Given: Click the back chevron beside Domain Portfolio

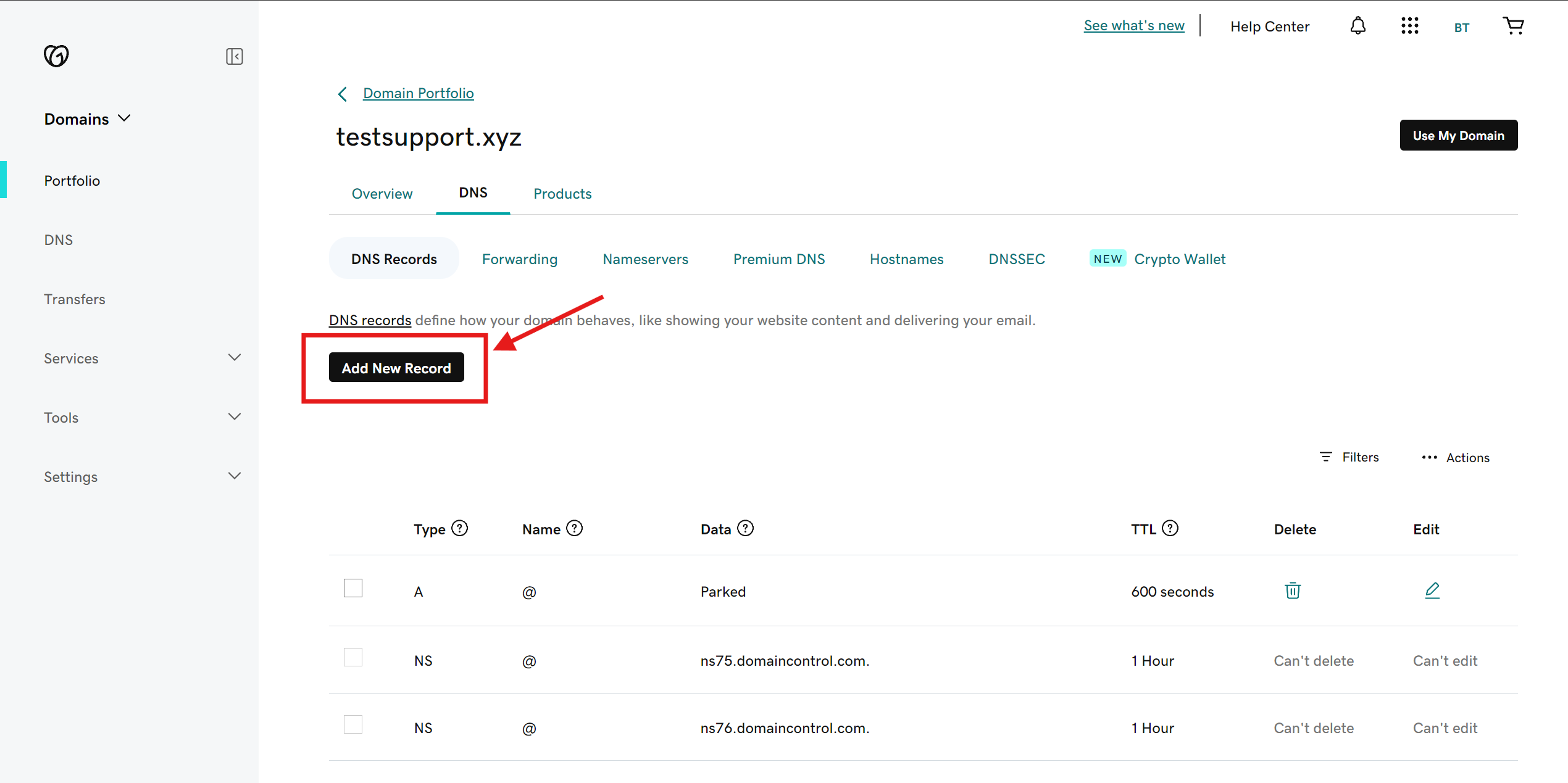Looking at the screenshot, I should (343, 94).
